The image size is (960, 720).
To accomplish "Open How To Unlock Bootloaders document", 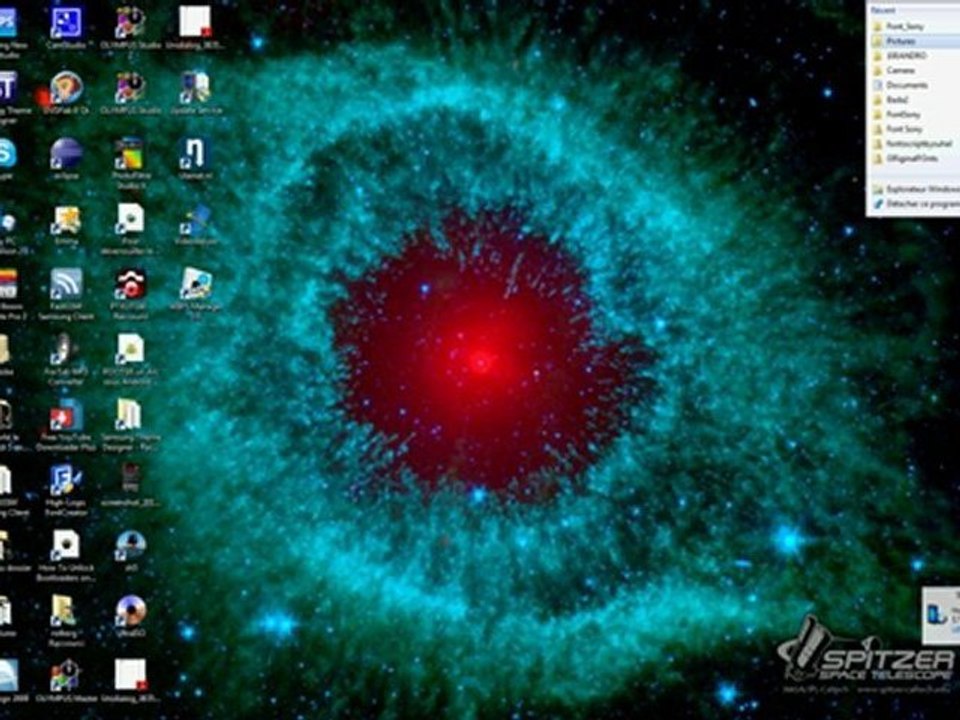I will pos(66,554).
